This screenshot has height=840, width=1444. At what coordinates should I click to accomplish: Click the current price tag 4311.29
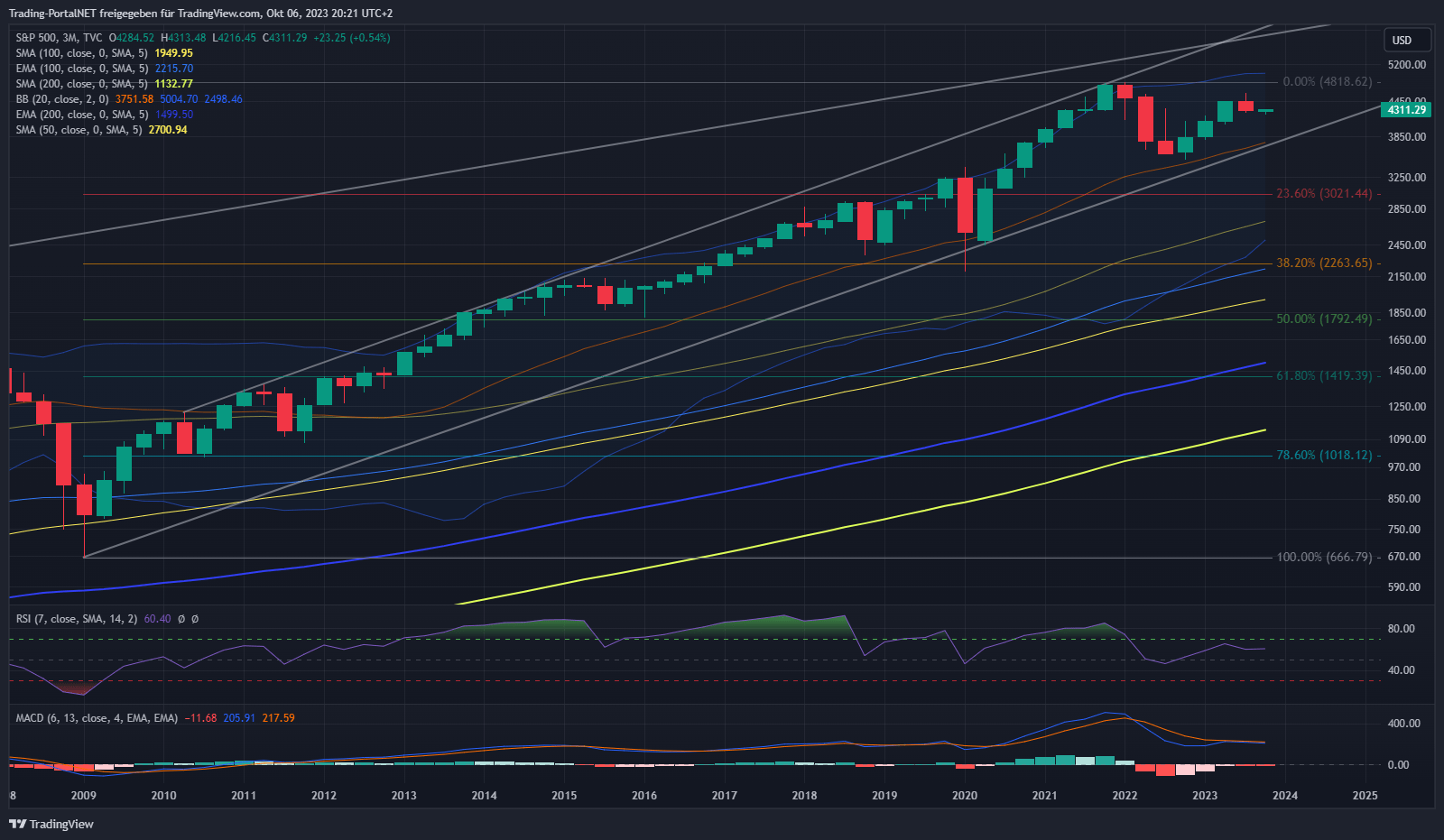[1407, 110]
